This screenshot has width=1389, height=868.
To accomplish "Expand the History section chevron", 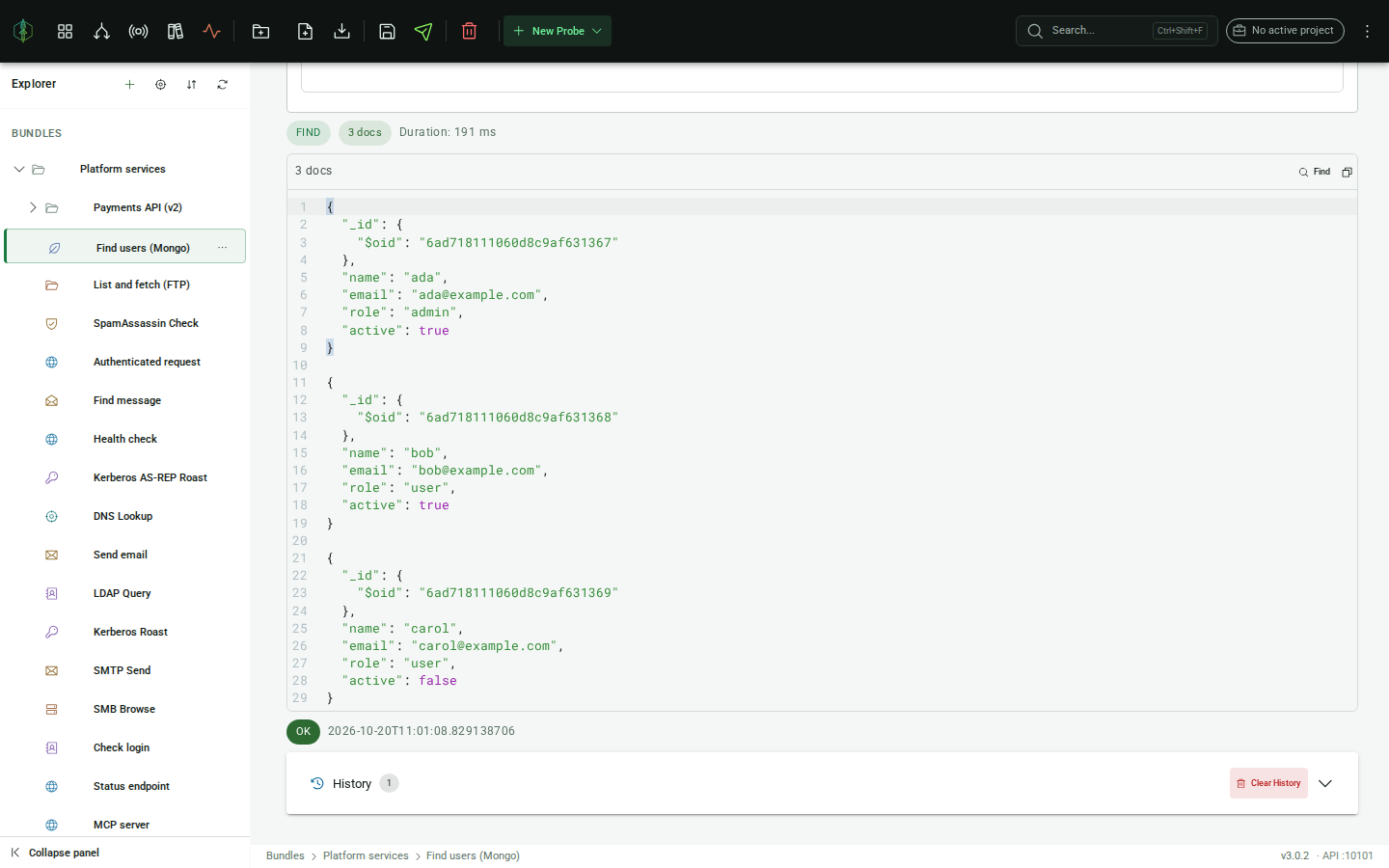I will coord(1325,783).
